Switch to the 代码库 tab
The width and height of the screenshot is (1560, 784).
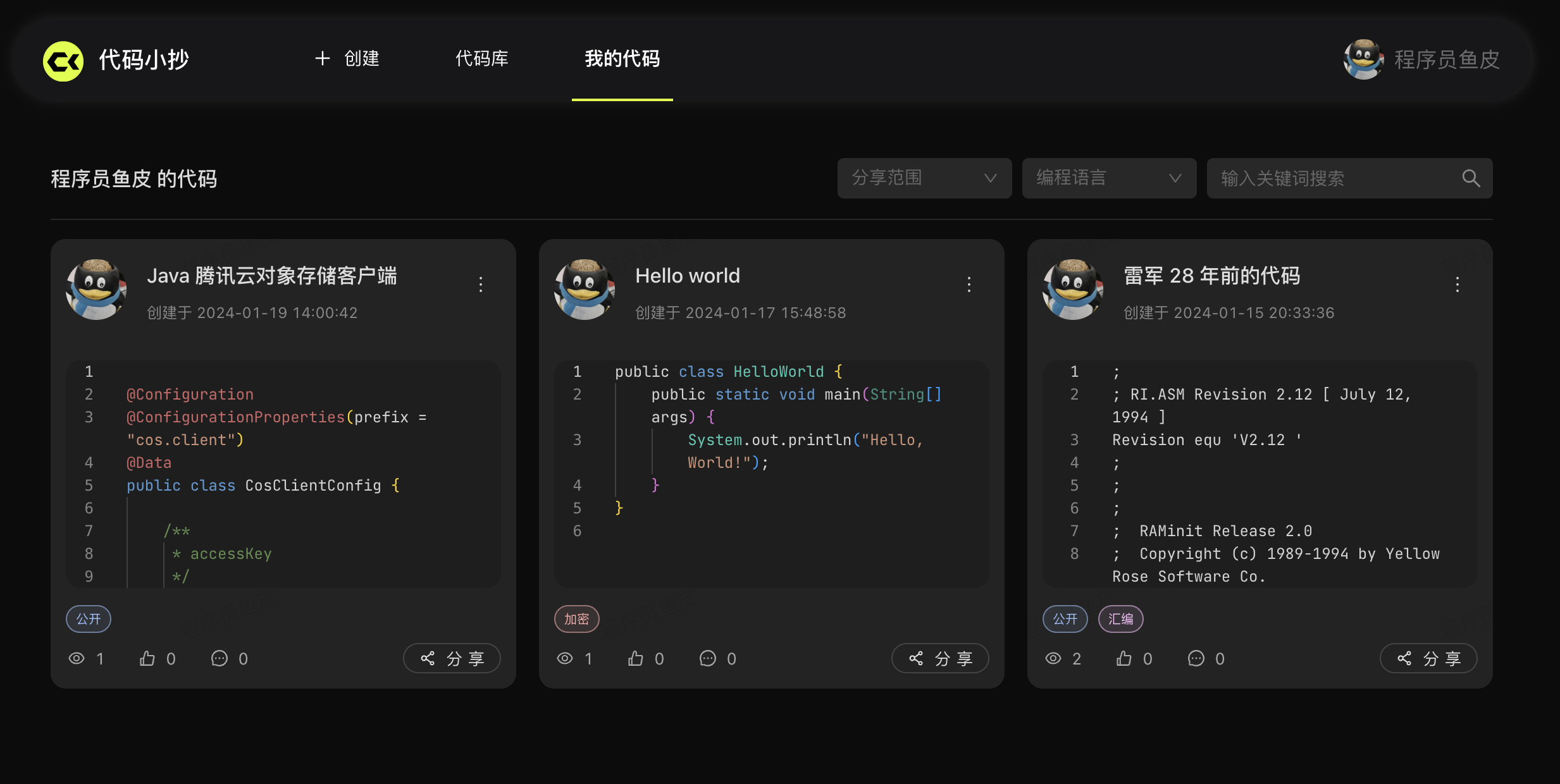[481, 59]
